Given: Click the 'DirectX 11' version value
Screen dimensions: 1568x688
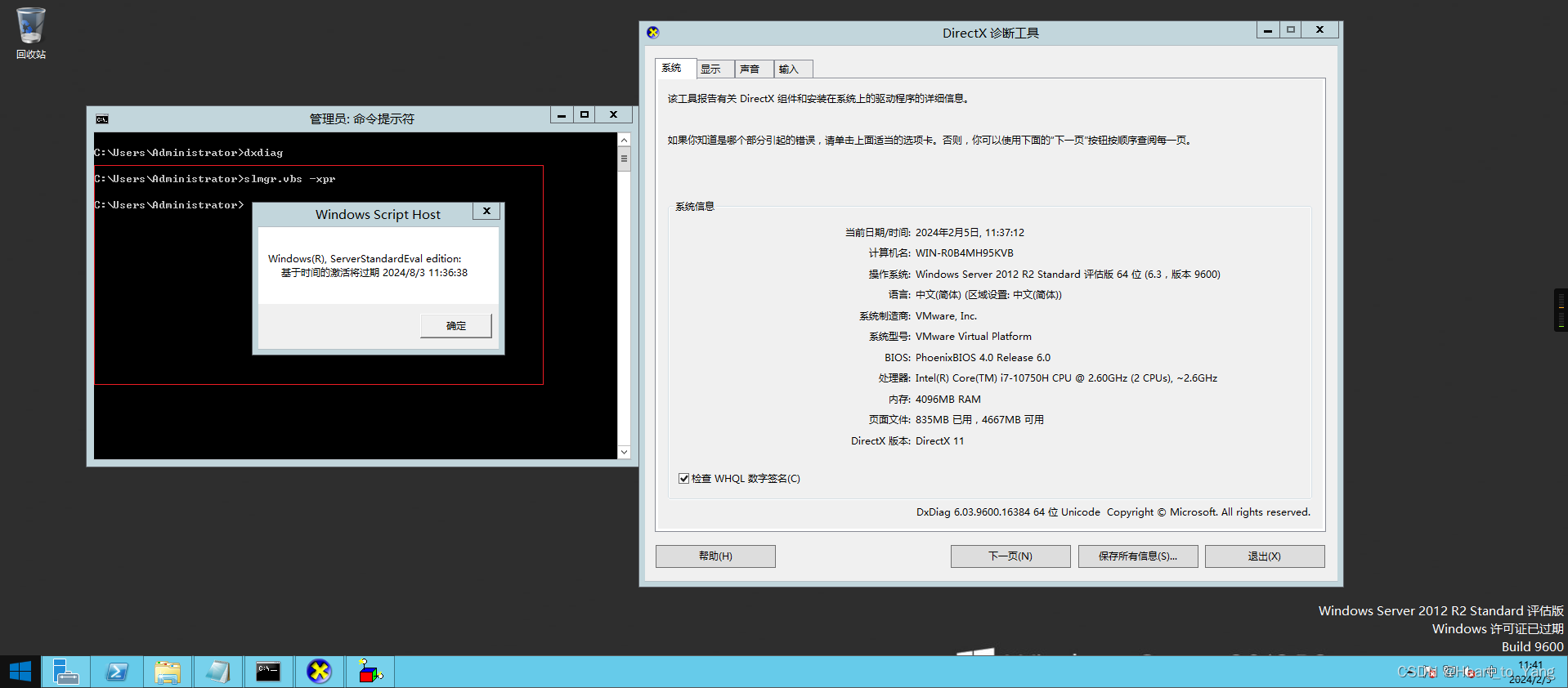Looking at the screenshot, I should [x=939, y=441].
